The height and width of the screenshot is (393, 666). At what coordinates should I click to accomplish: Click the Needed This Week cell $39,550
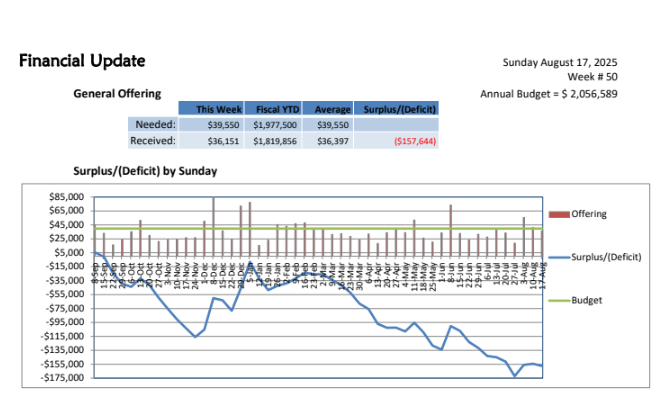[x=211, y=124]
